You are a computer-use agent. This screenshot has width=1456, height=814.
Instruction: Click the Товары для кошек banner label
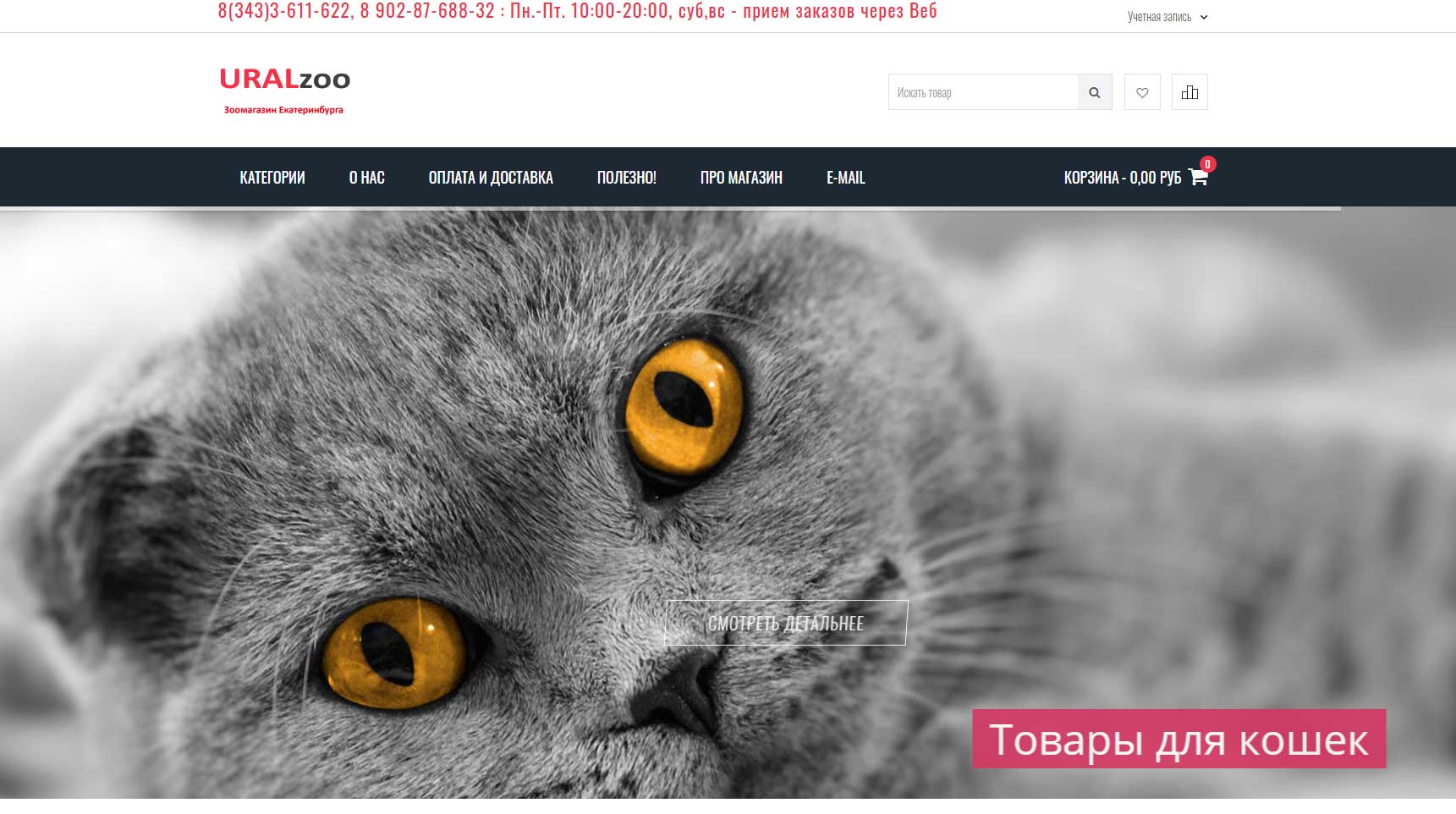1179,740
